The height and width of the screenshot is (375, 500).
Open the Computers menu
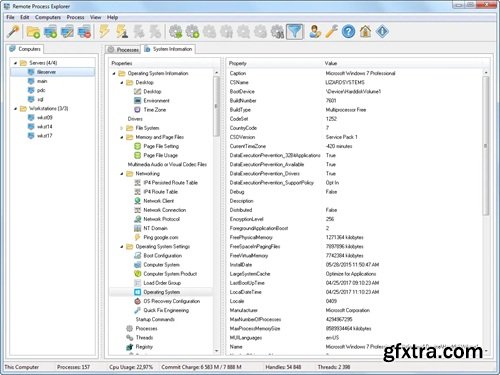pyautogui.click(x=48, y=17)
